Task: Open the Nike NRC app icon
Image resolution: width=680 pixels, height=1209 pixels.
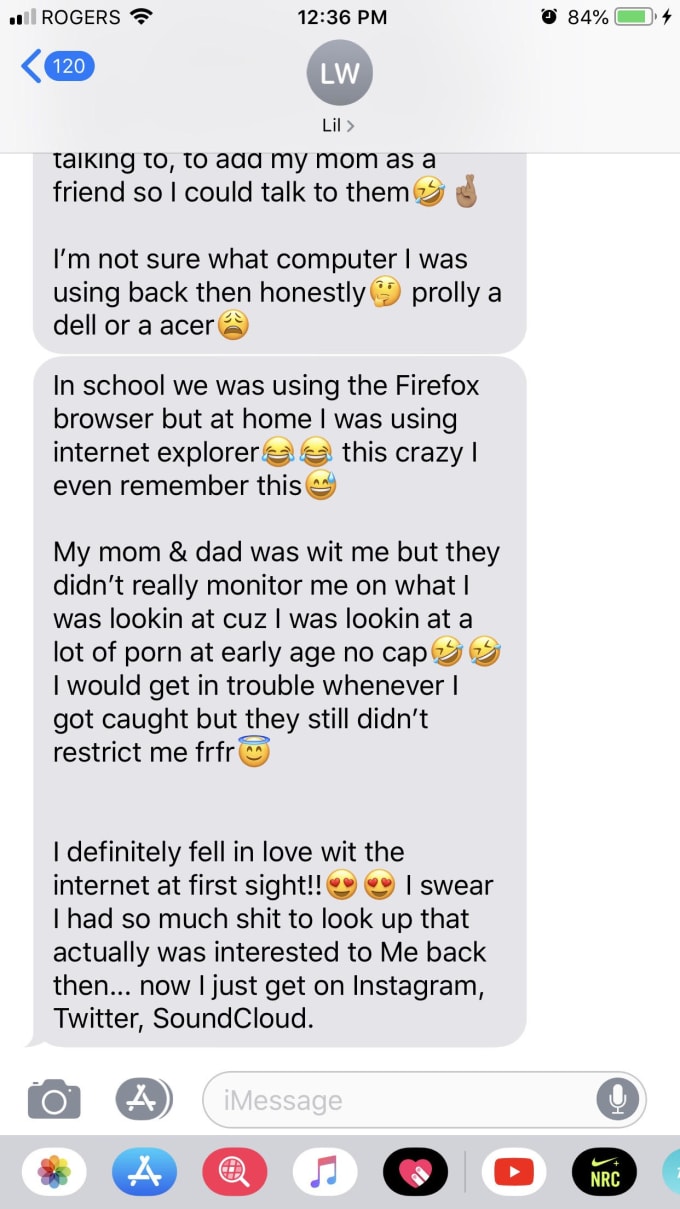Action: click(x=604, y=1172)
